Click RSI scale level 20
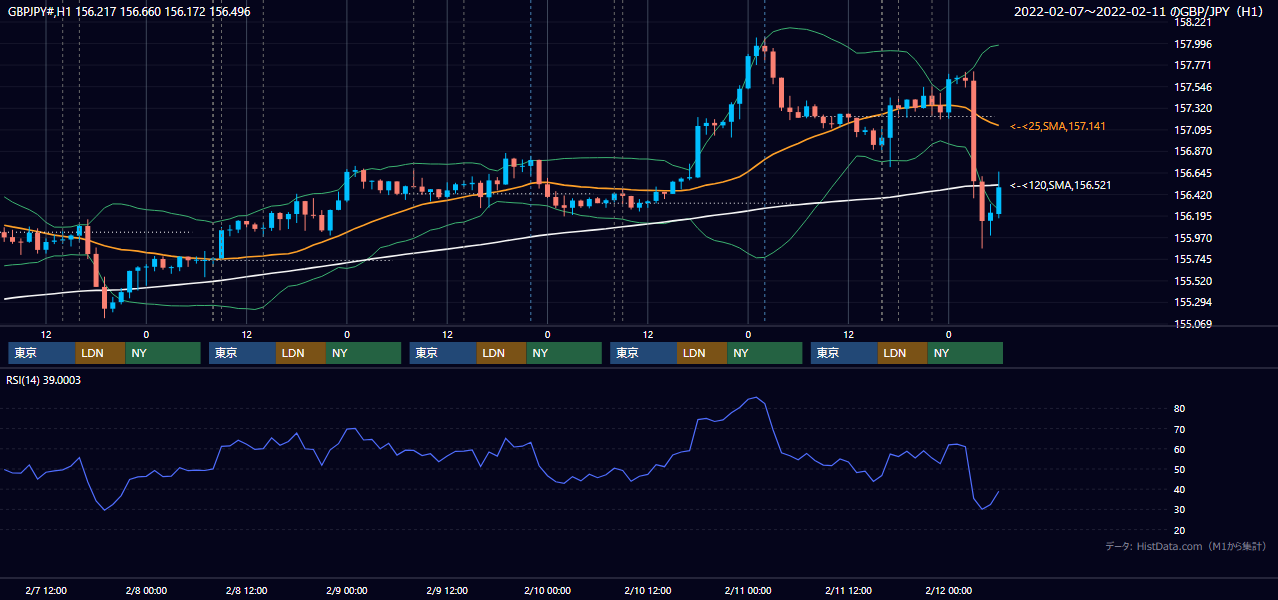Image resolution: width=1278 pixels, height=600 pixels. [x=1180, y=530]
